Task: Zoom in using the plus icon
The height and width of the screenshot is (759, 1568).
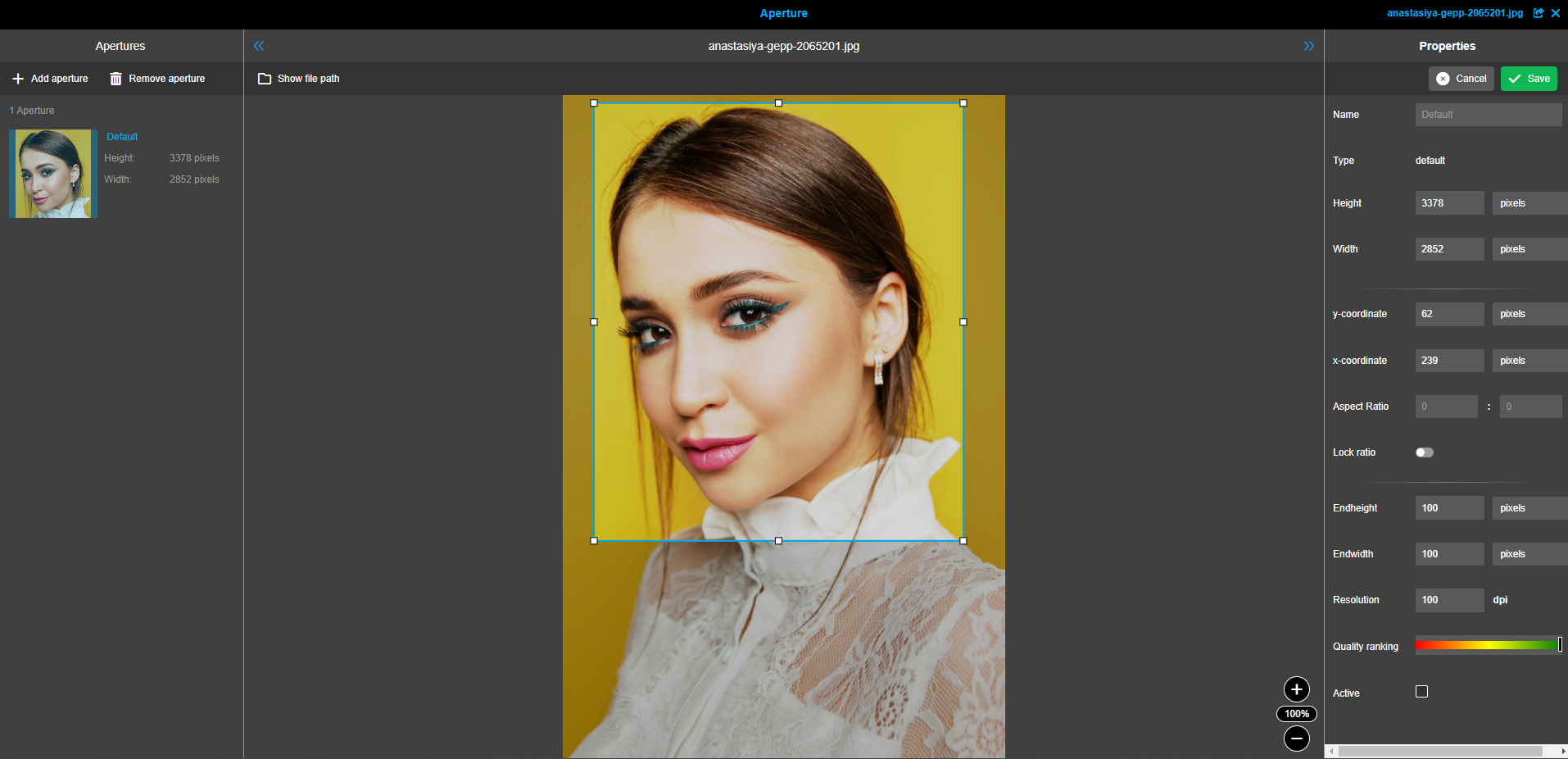Action: pos(1295,689)
